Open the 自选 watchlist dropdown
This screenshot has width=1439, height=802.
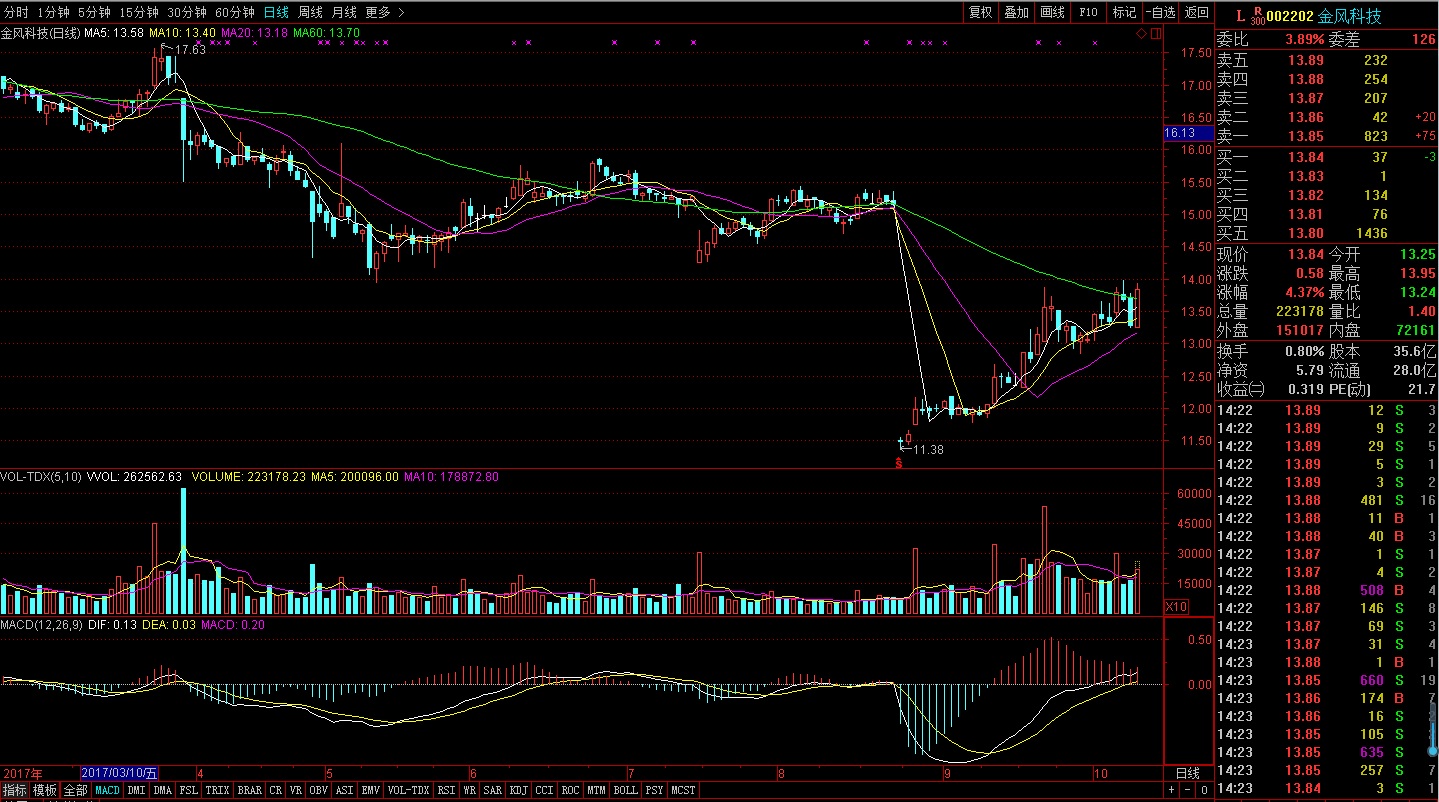(x=1160, y=12)
